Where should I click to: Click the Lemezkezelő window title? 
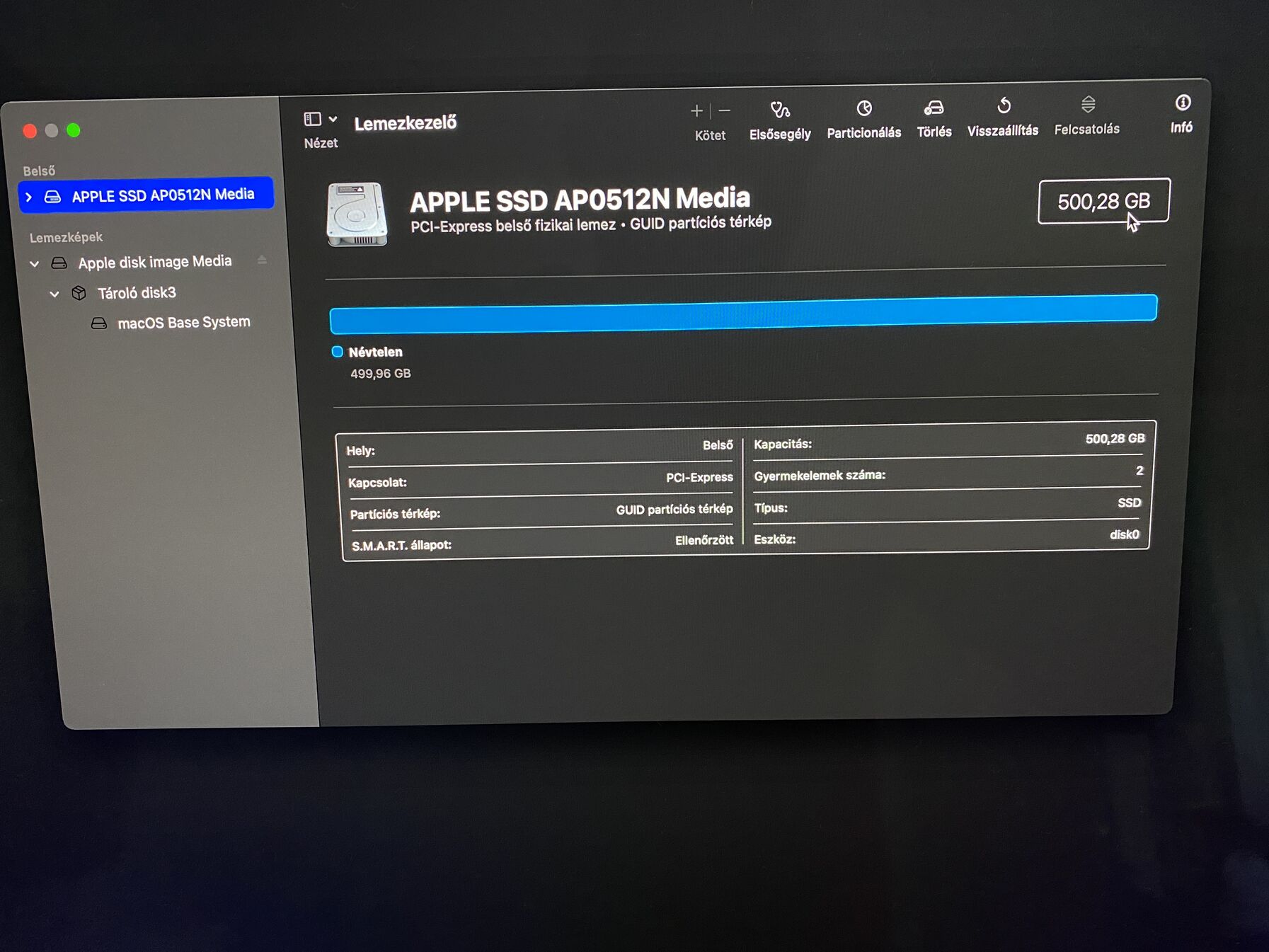click(406, 123)
